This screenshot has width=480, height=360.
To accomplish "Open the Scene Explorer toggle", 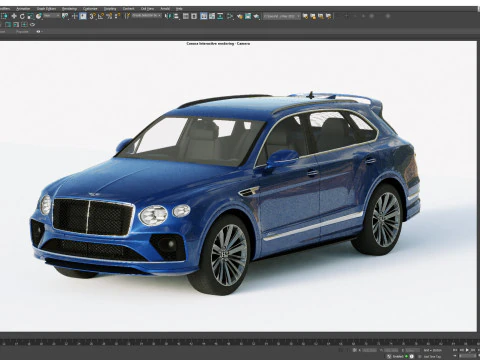I will pos(186,16).
